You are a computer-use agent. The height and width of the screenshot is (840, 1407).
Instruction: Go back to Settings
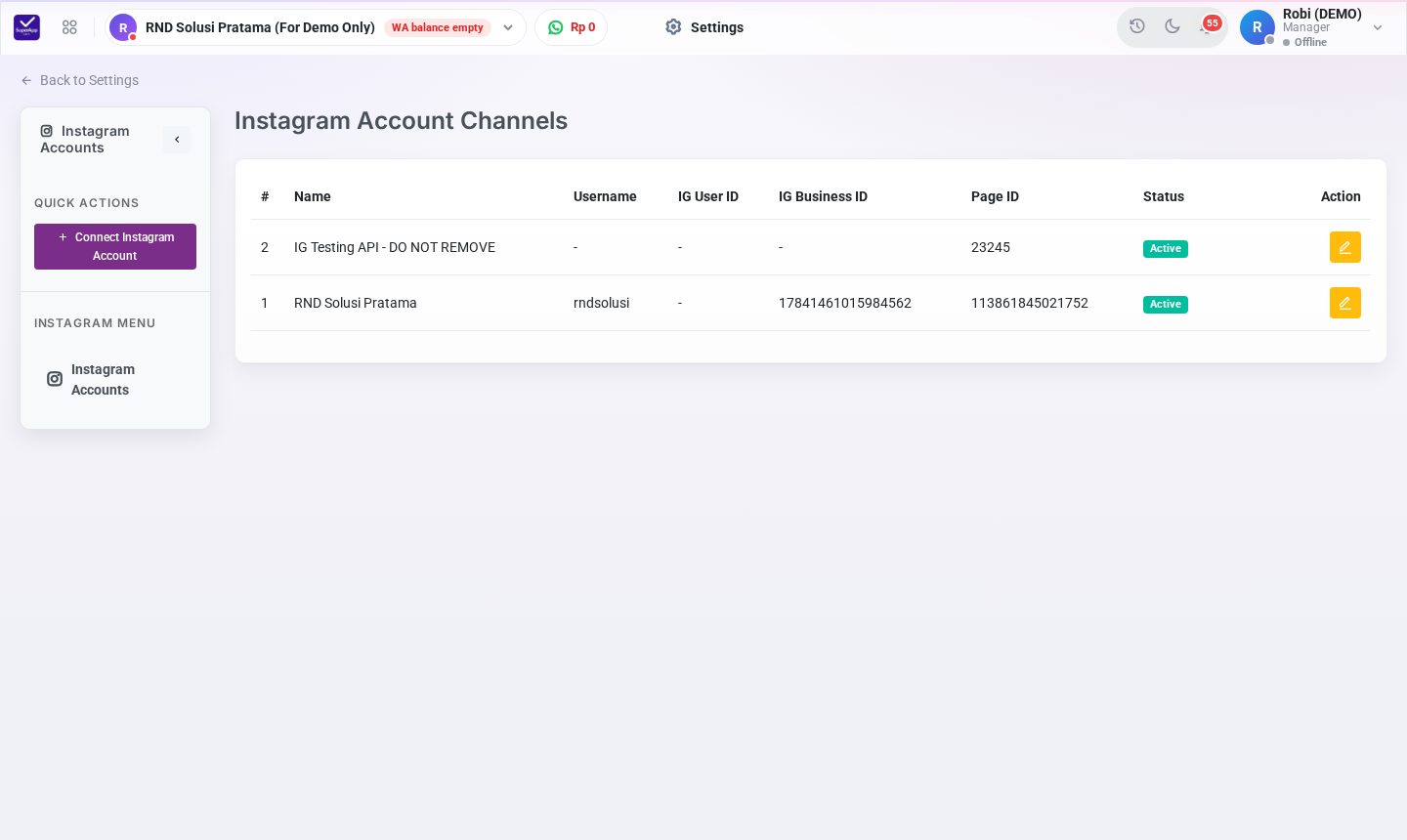pos(80,80)
